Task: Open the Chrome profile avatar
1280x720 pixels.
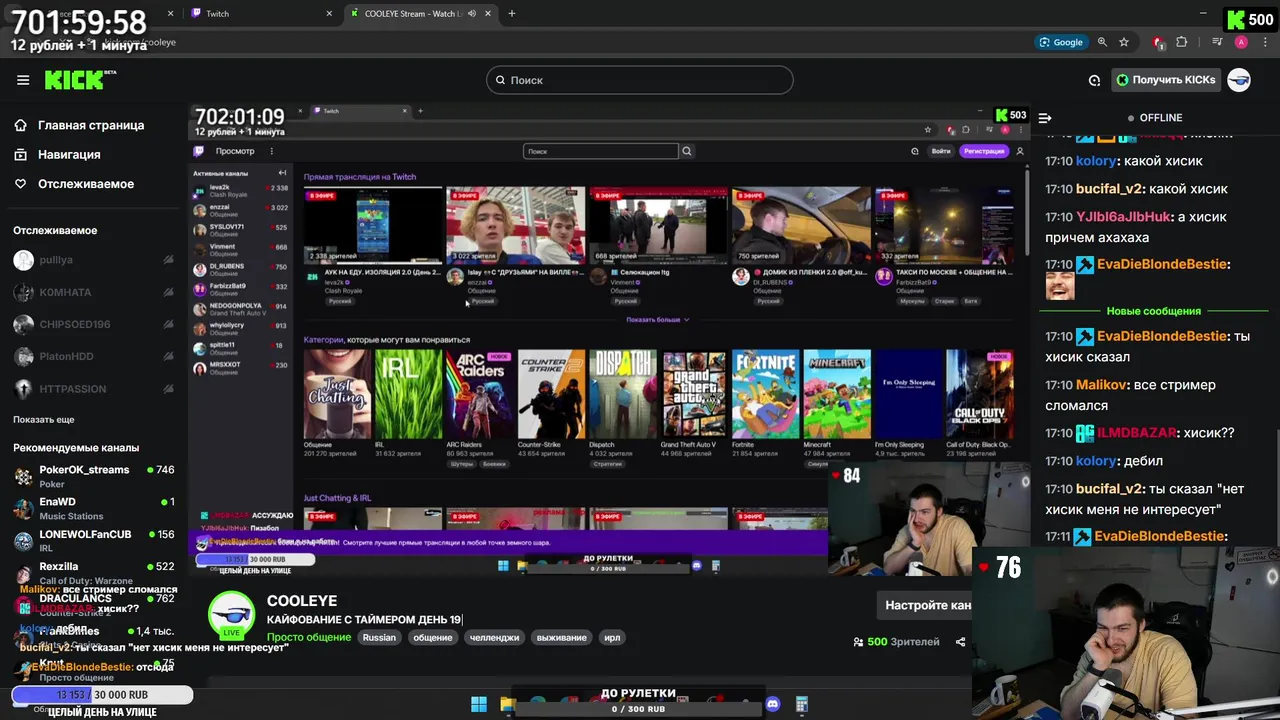Action: click(1241, 42)
